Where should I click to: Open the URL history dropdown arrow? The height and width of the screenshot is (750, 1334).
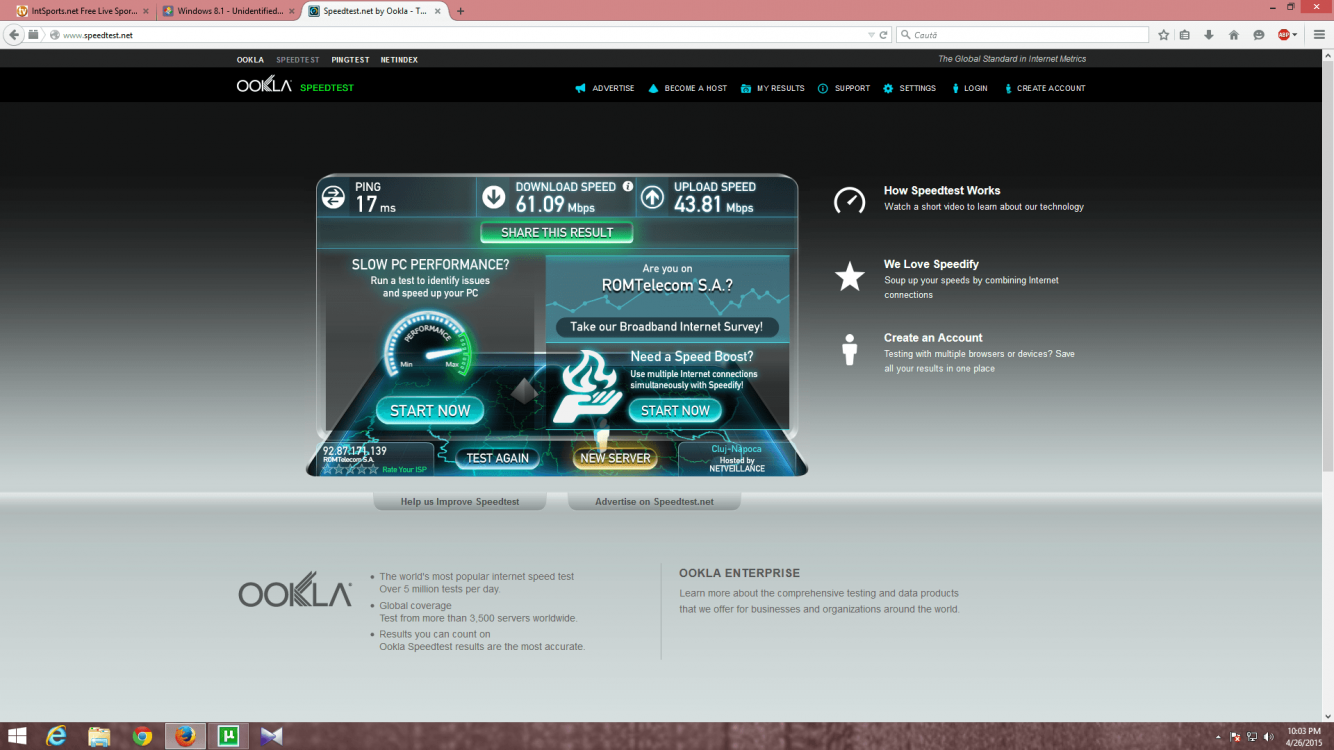pos(871,35)
